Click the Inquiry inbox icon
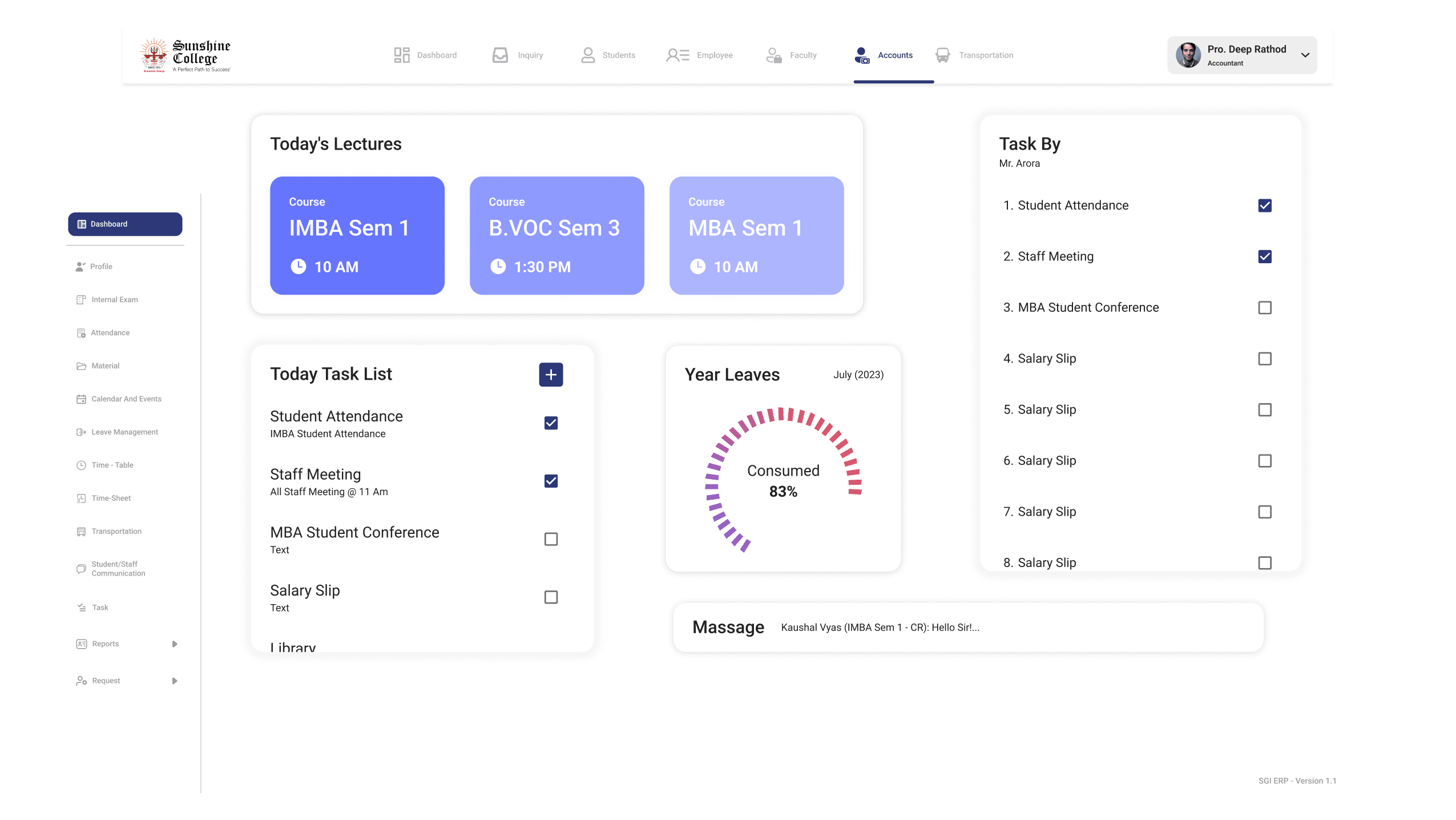This screenshot has height=820, width=1456. click(500, 55)
